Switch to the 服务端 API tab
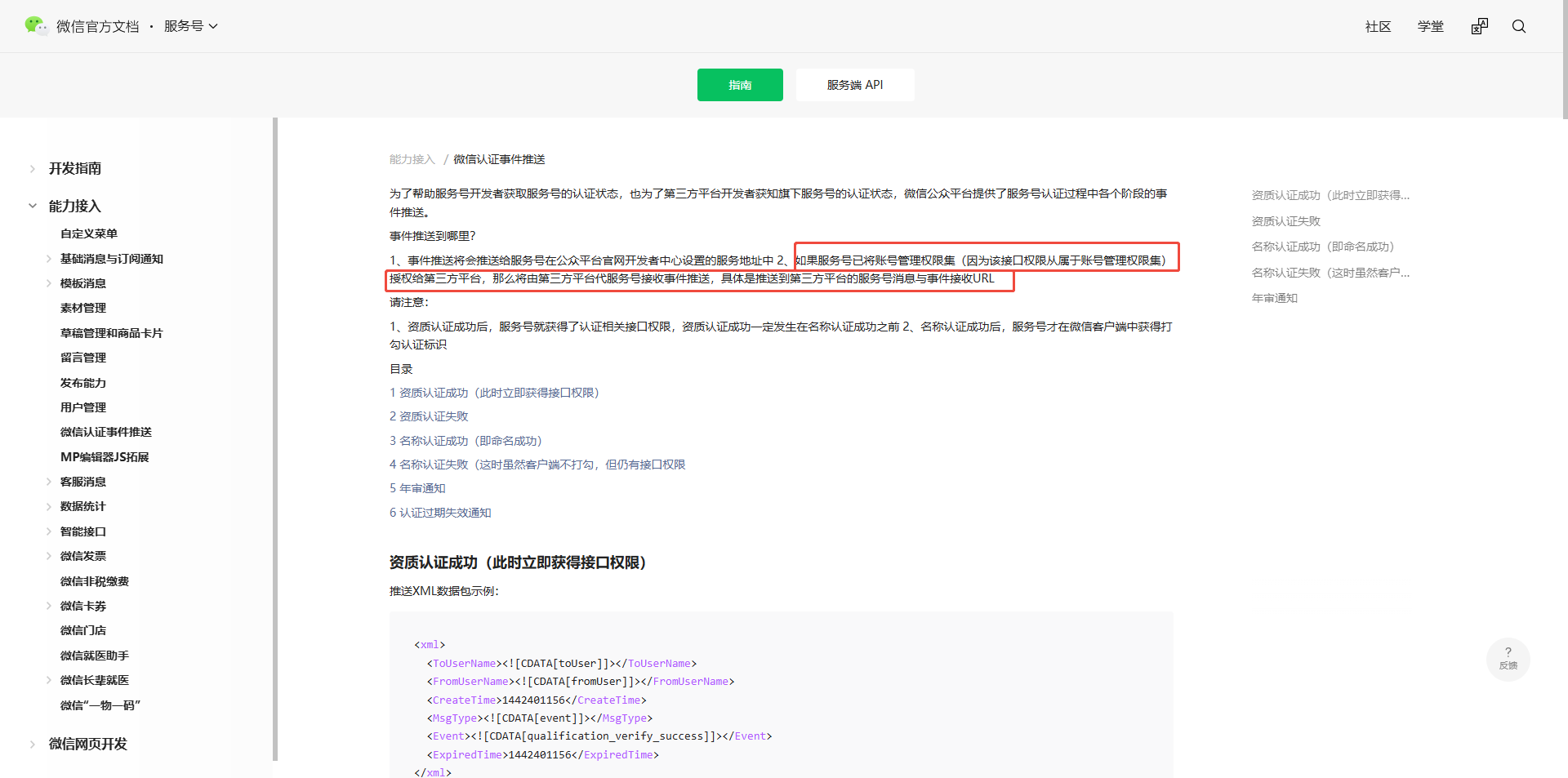 pyautogui.click(x=855, y=85)
